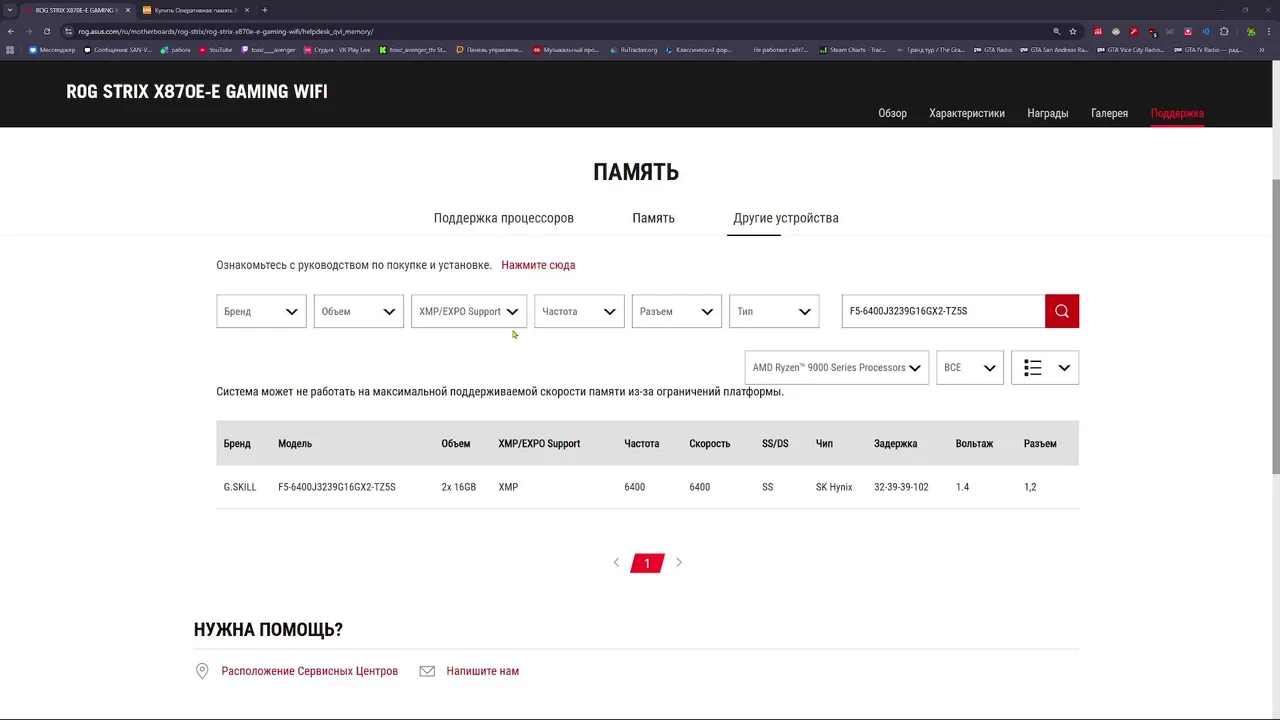The image size is (1280, 720).
Task: Open the Награды navigation item
Action: pyautogui.click(x=1048, y=113)
